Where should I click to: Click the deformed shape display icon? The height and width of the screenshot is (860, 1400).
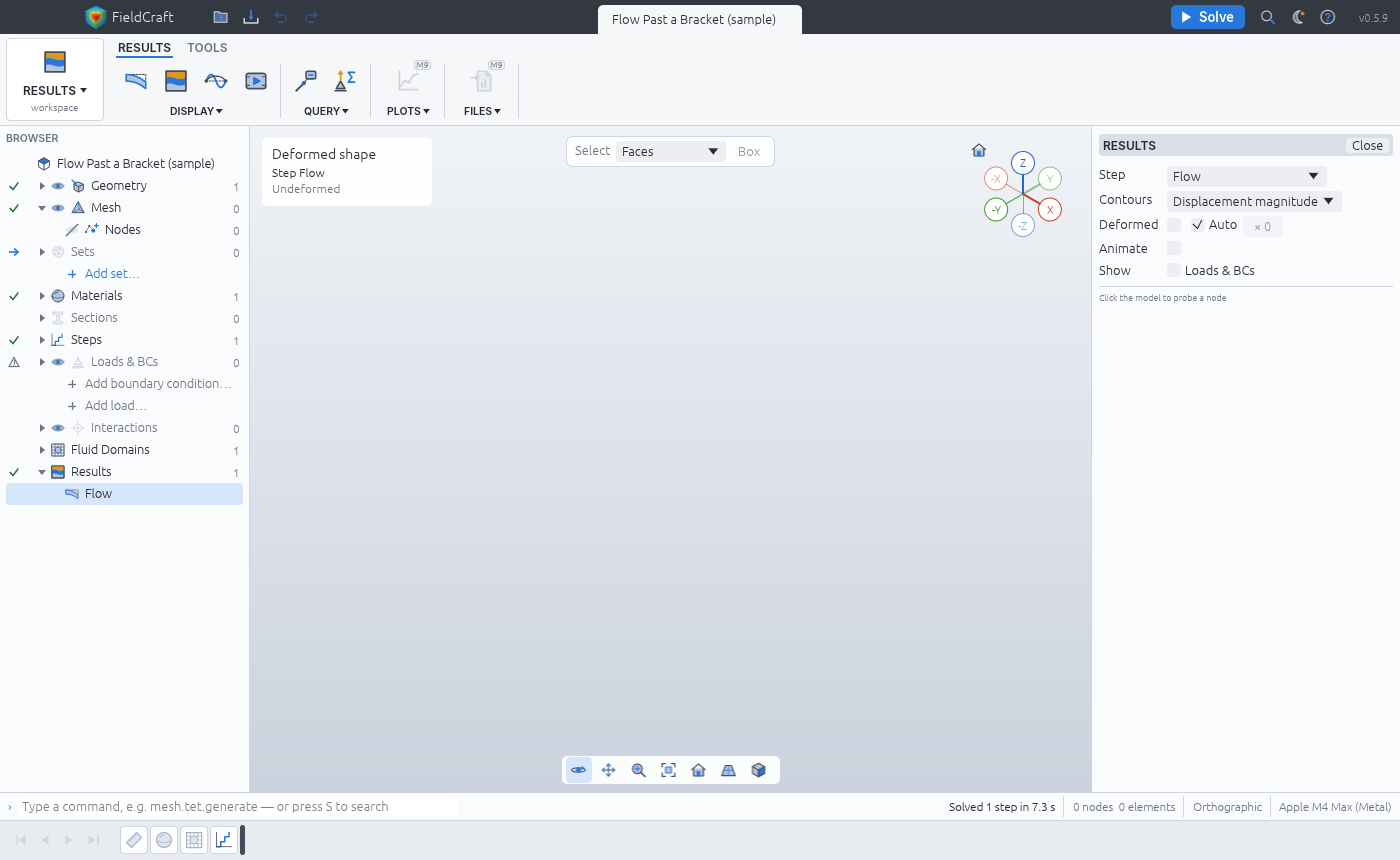pos(136,81)
